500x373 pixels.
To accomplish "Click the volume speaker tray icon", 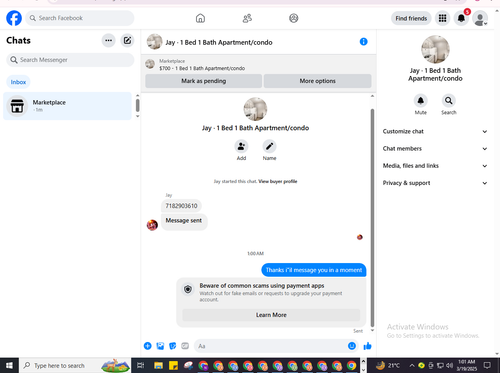I will pos(450,365).
